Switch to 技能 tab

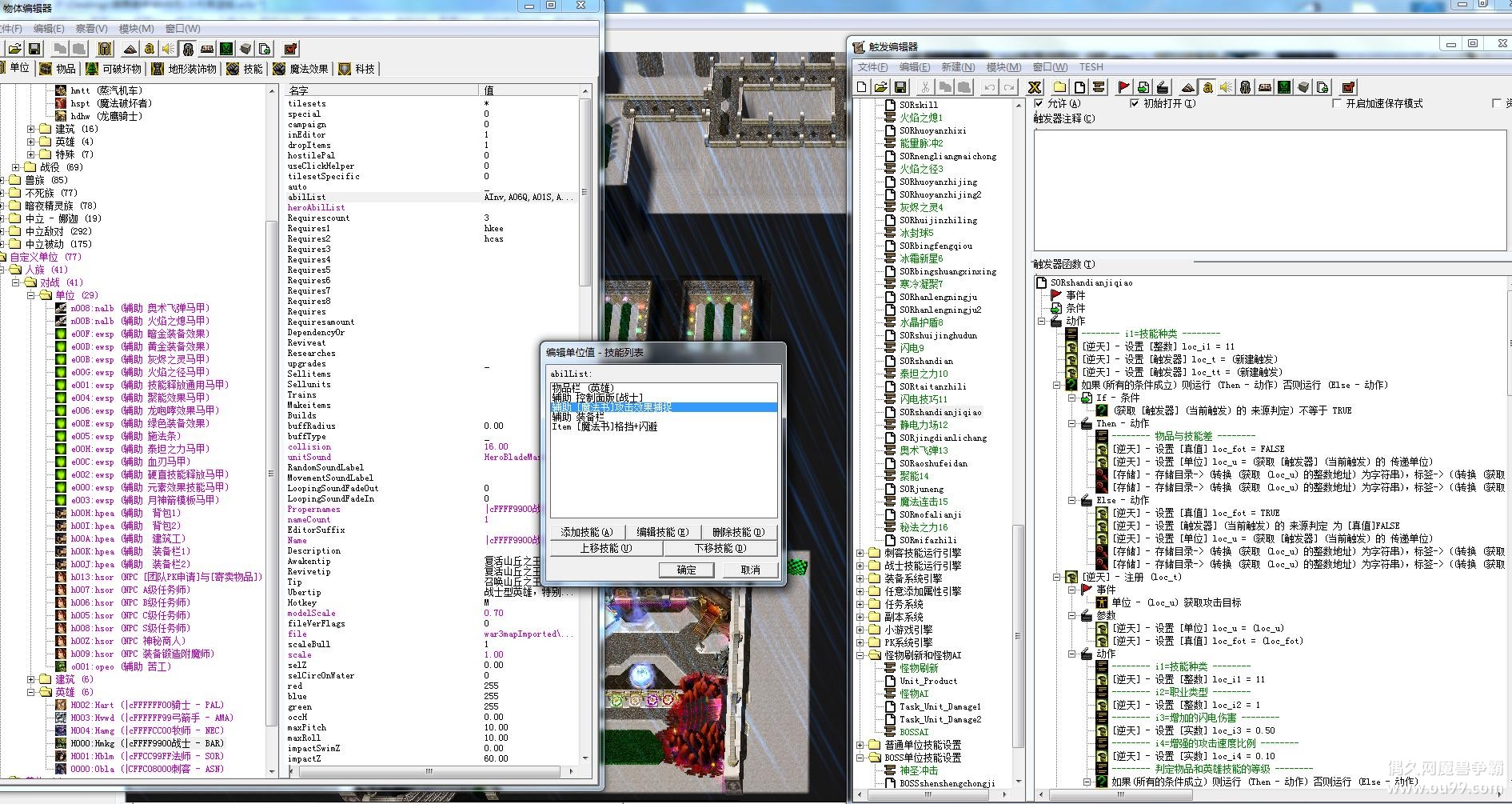(245, 69)
